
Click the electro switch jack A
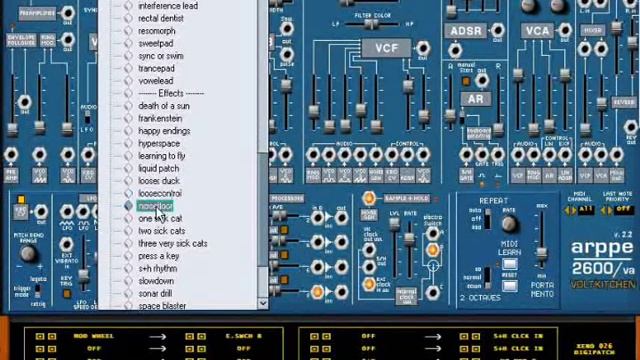click(433, 233)
